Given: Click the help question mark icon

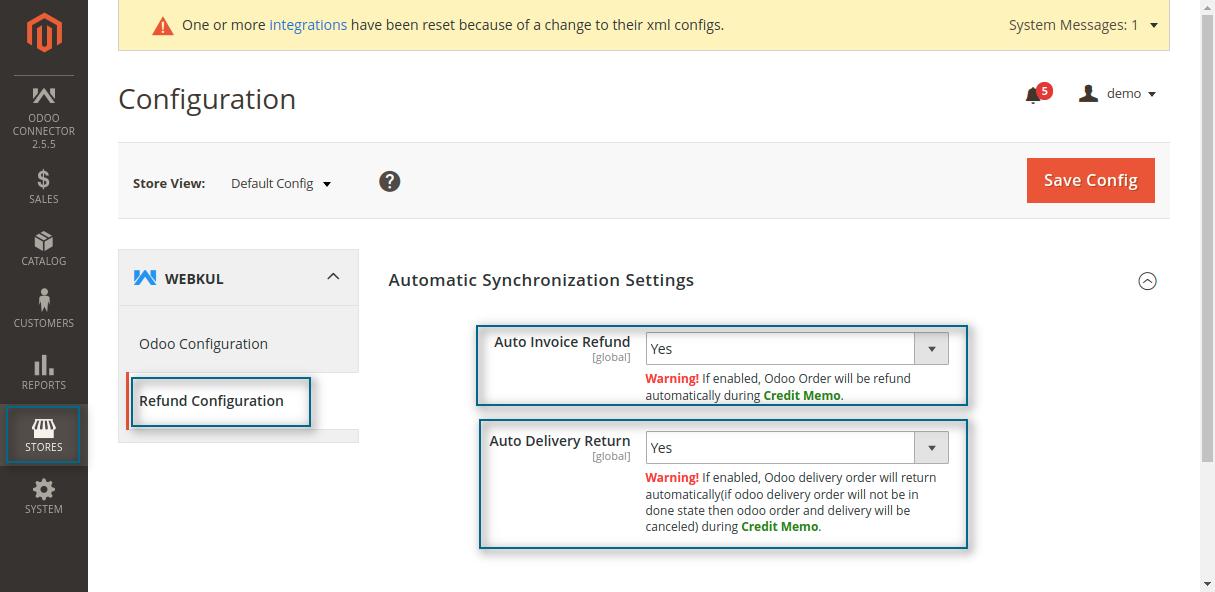Looking at the screenshot, I should (390, 181).
